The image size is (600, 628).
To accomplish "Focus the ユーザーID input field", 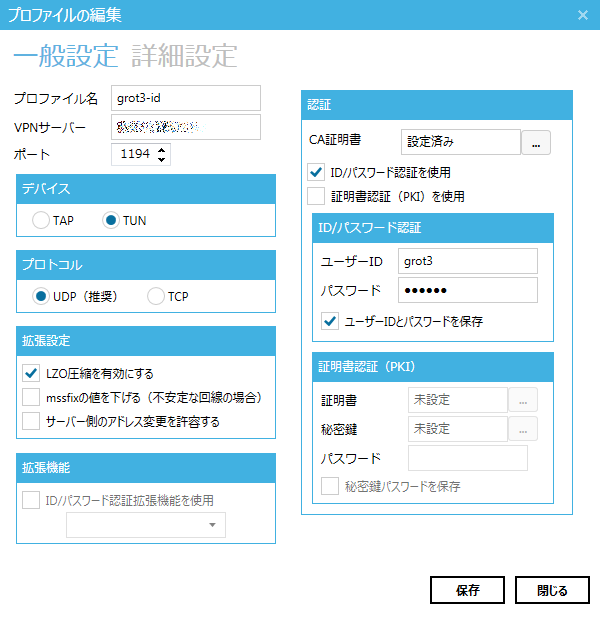I will pyautogui.click(x=467, y=261).
